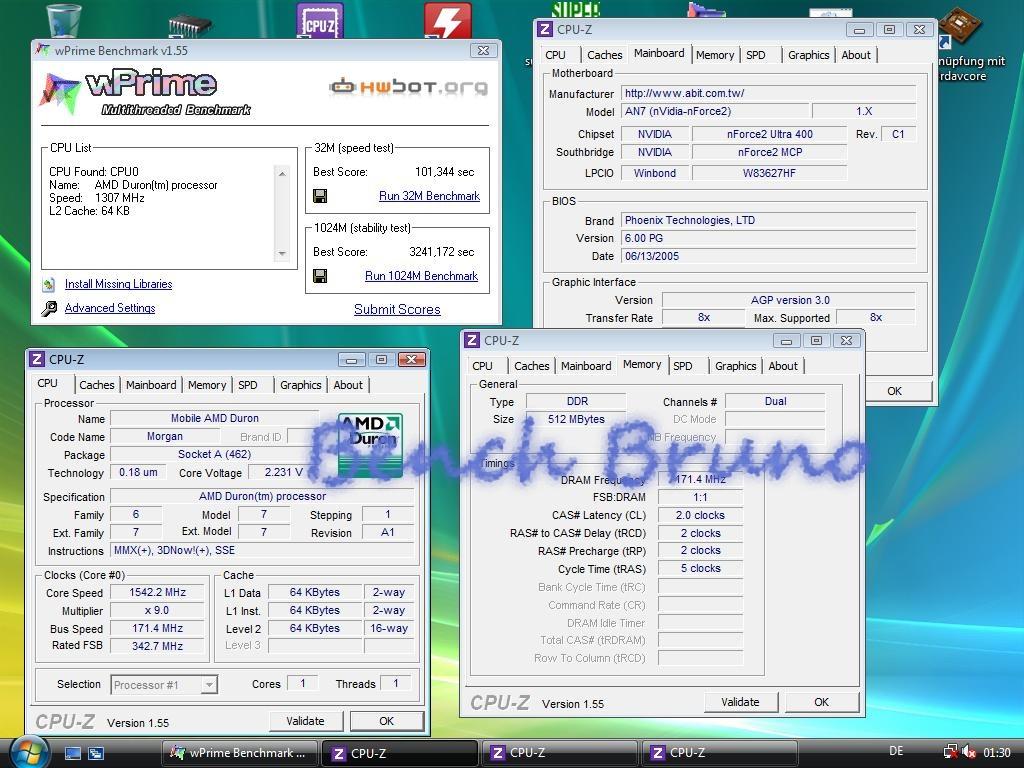Click DRAM Frequency 171.4 MHz value

click(700, 479)
